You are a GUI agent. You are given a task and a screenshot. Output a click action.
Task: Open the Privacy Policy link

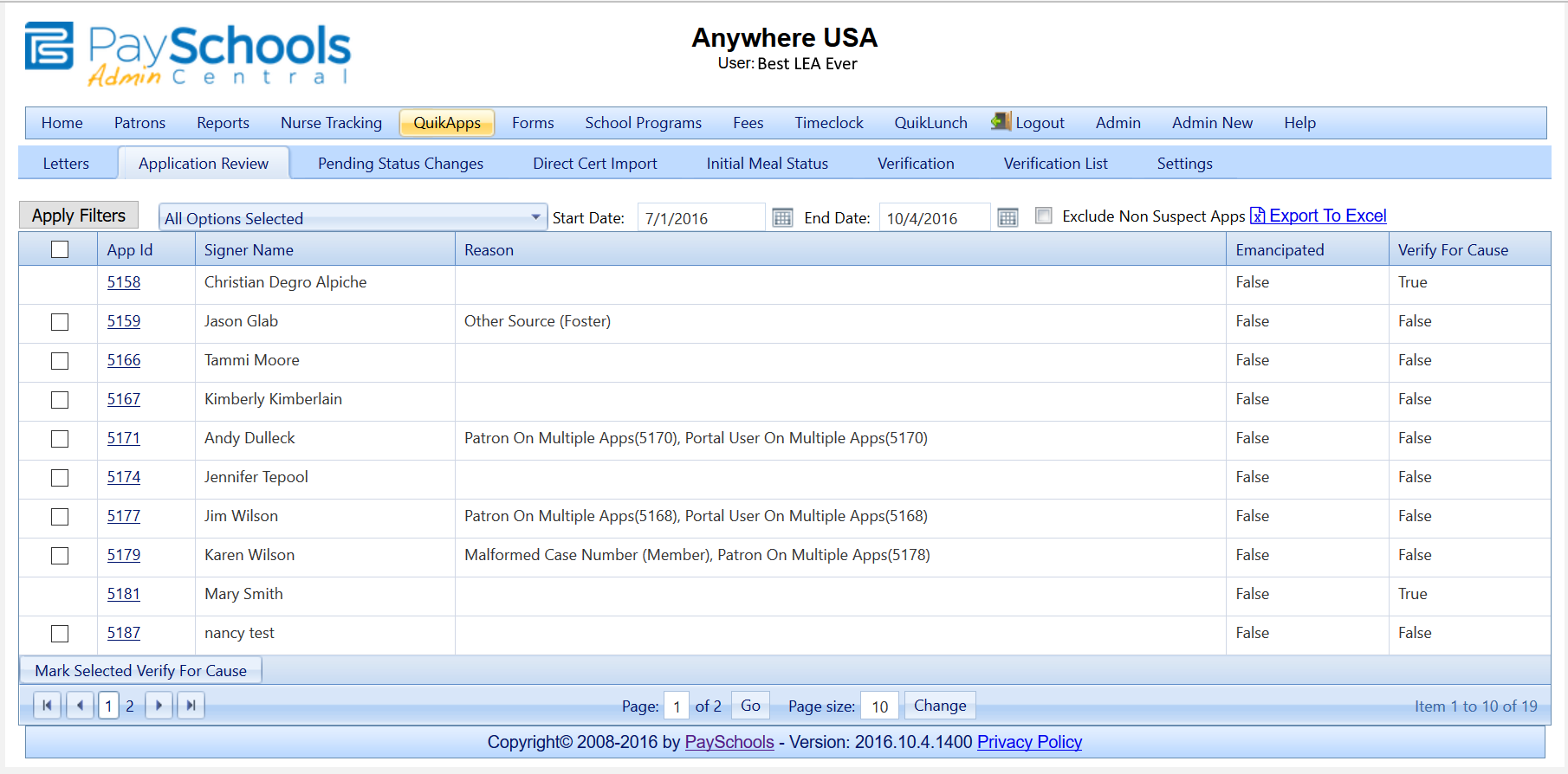tap(1029, 742)
